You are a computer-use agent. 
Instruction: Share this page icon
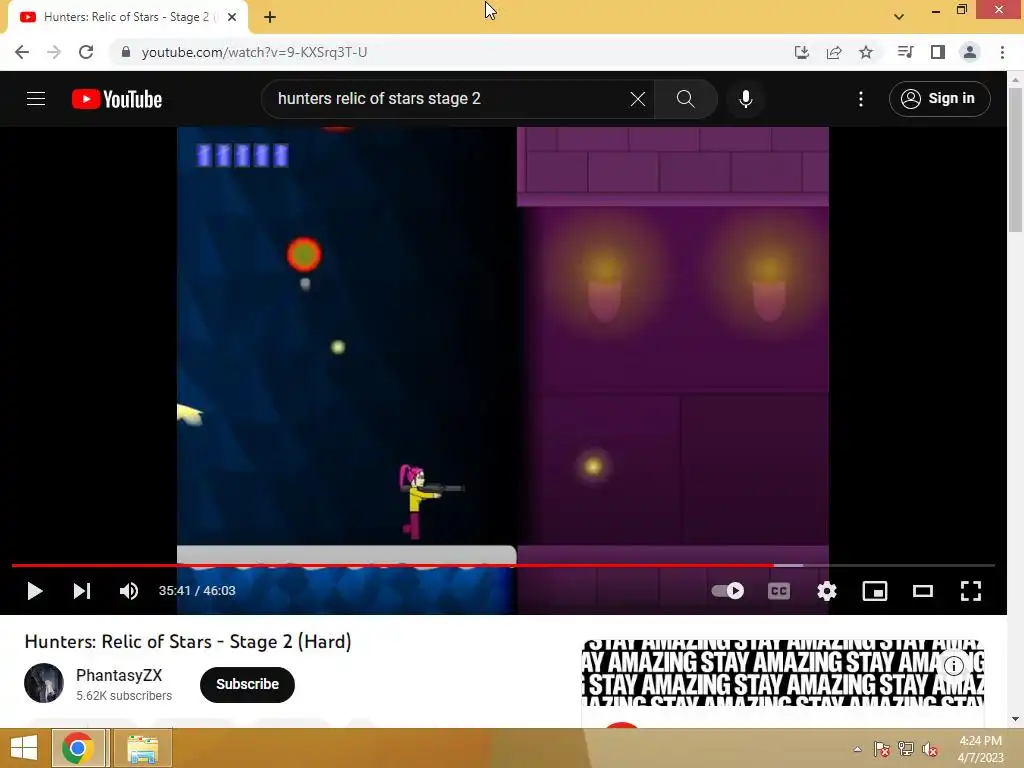pyautogui.click(x=834, y=52)
